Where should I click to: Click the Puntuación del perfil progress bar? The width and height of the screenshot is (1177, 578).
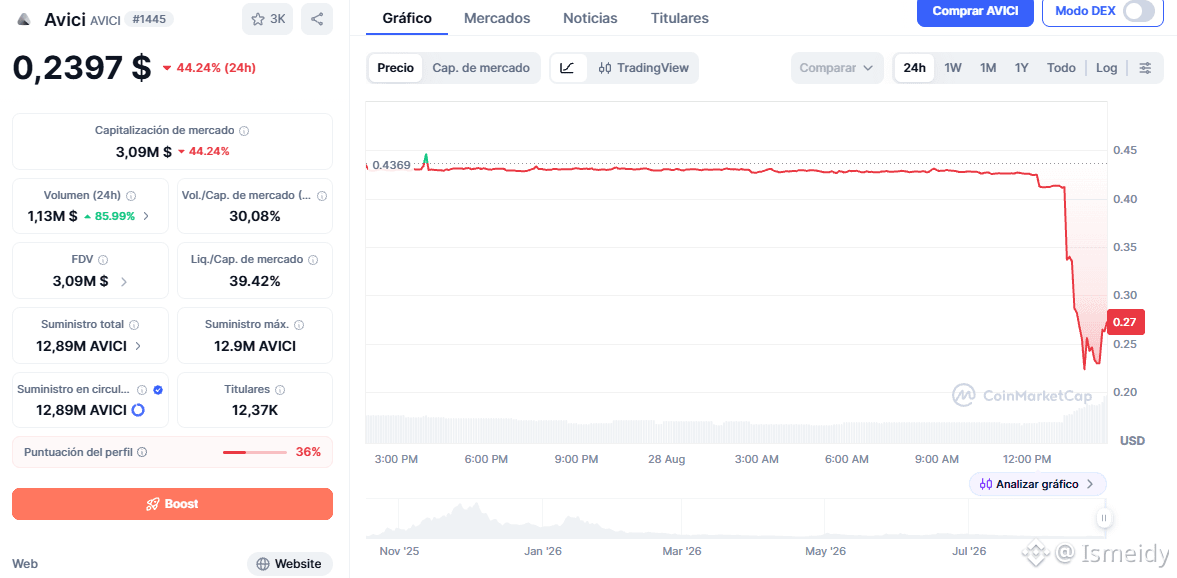click(255, 453)
